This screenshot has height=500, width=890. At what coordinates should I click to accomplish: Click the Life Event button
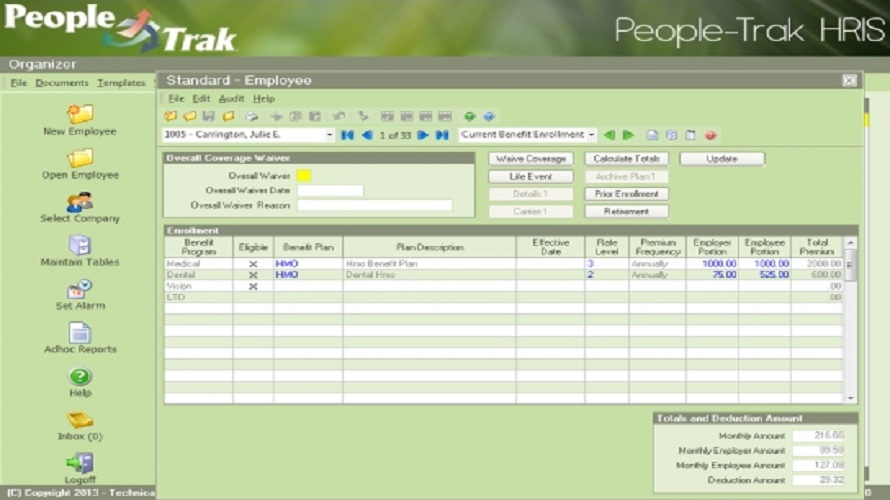(x=531, y=177)
